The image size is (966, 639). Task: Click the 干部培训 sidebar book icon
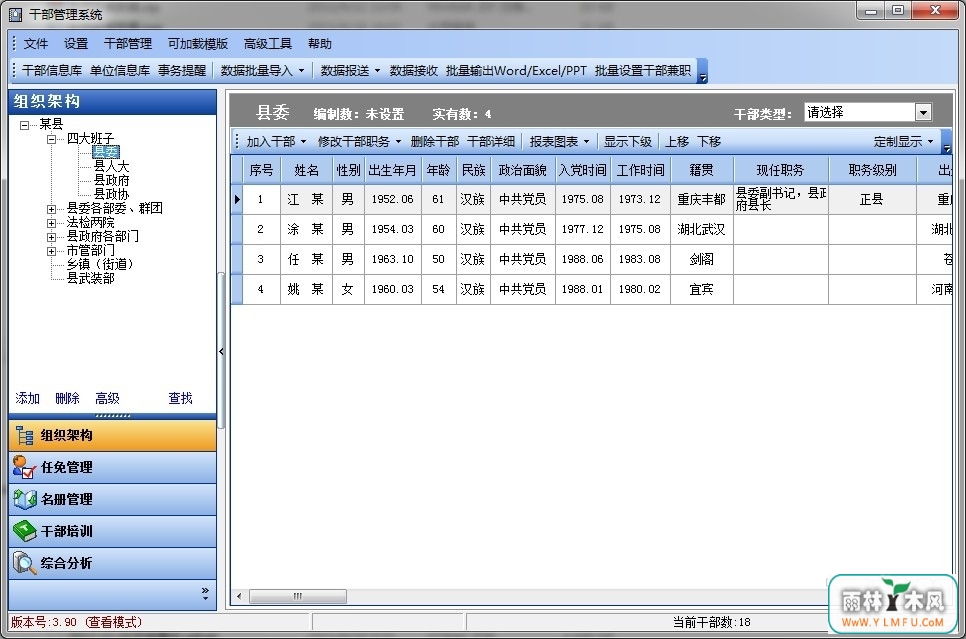[25, 531]
